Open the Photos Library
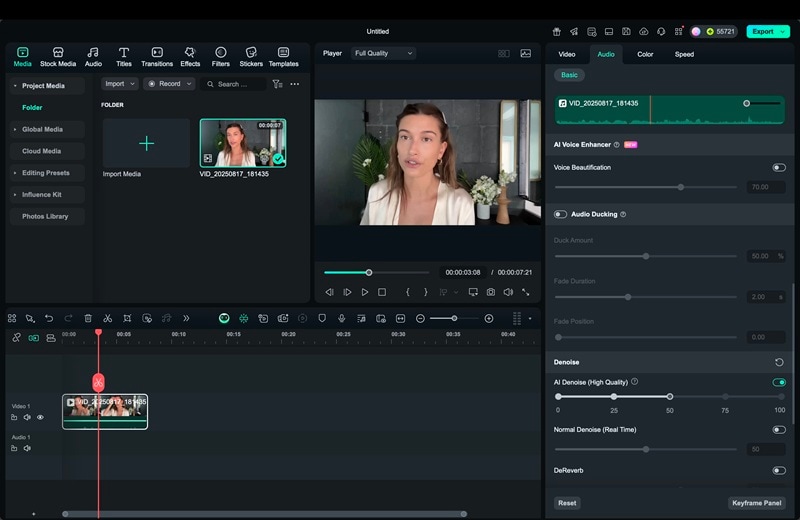Image resolution: width=800 pixels, height=520 pixels. (47, 216)
